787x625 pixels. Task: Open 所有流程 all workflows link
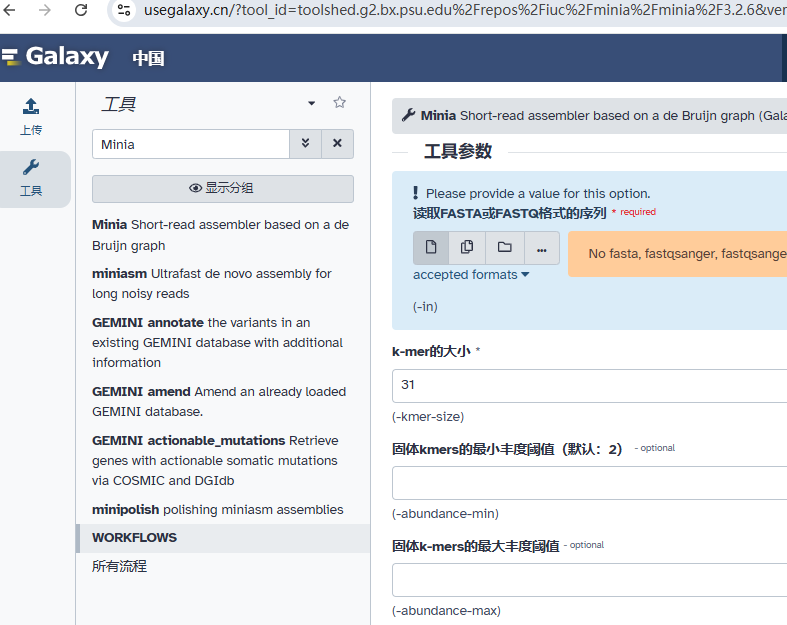119,566
